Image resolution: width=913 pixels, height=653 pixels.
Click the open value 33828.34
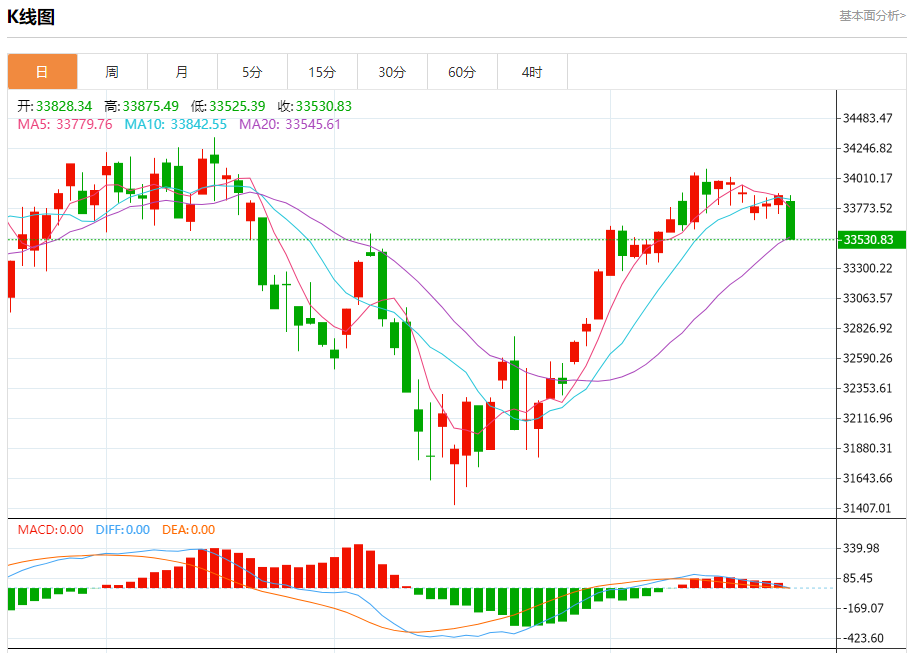point(64,106)
